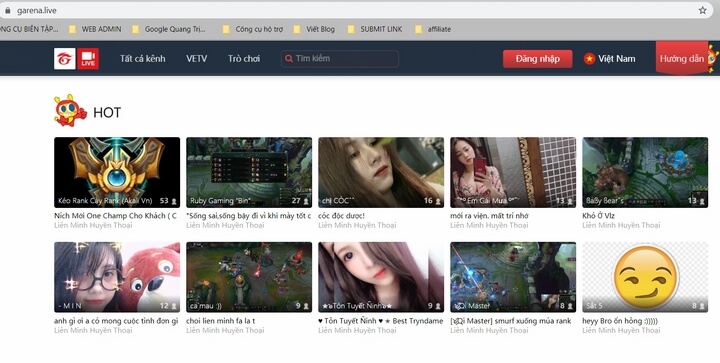The width and height of the screenshot is (720, 363).
Task: Open the affiliate bookmark folder
Action: pyautogui.click(x=433, y=29)
